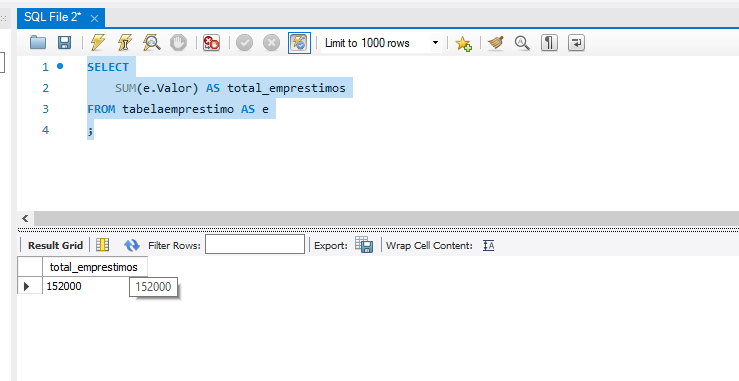Click the Result Grid label
Viewport: 739px width, 381px height.
point(55,245)
